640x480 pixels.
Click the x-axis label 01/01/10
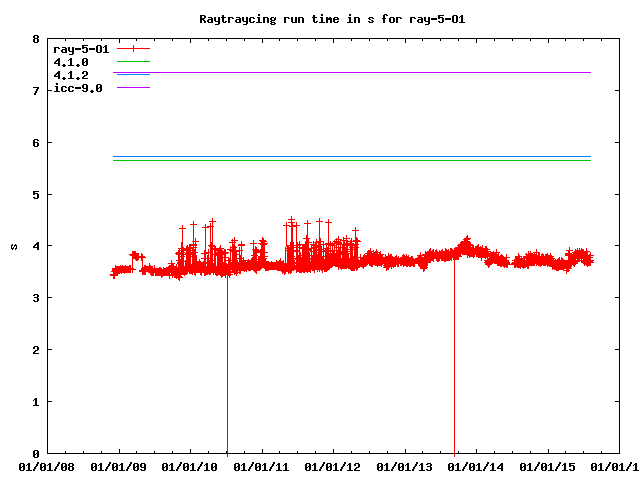pyautogui.click(x=190, y=466)
